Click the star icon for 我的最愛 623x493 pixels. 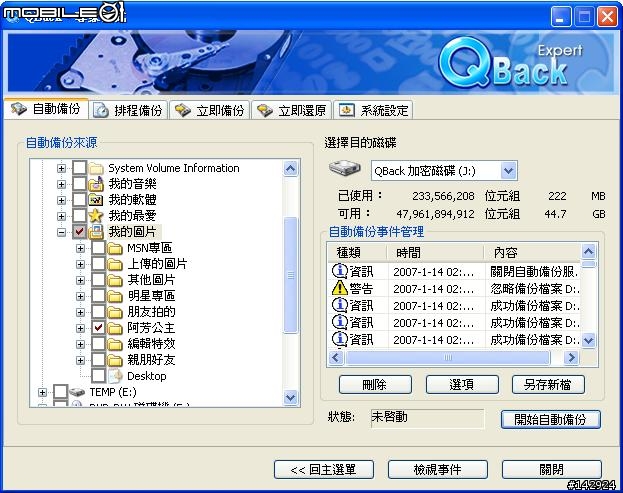click(x=96, y=216)
